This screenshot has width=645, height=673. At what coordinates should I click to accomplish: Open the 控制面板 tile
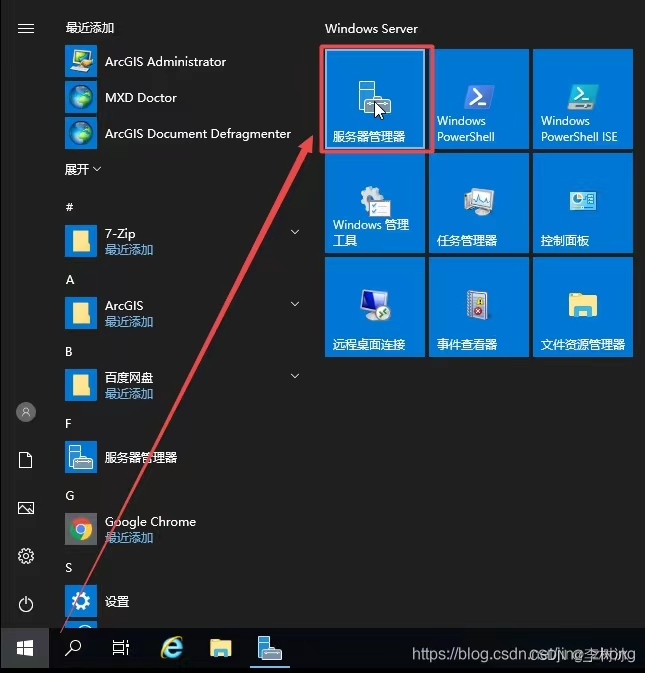(x=583, y=203)
